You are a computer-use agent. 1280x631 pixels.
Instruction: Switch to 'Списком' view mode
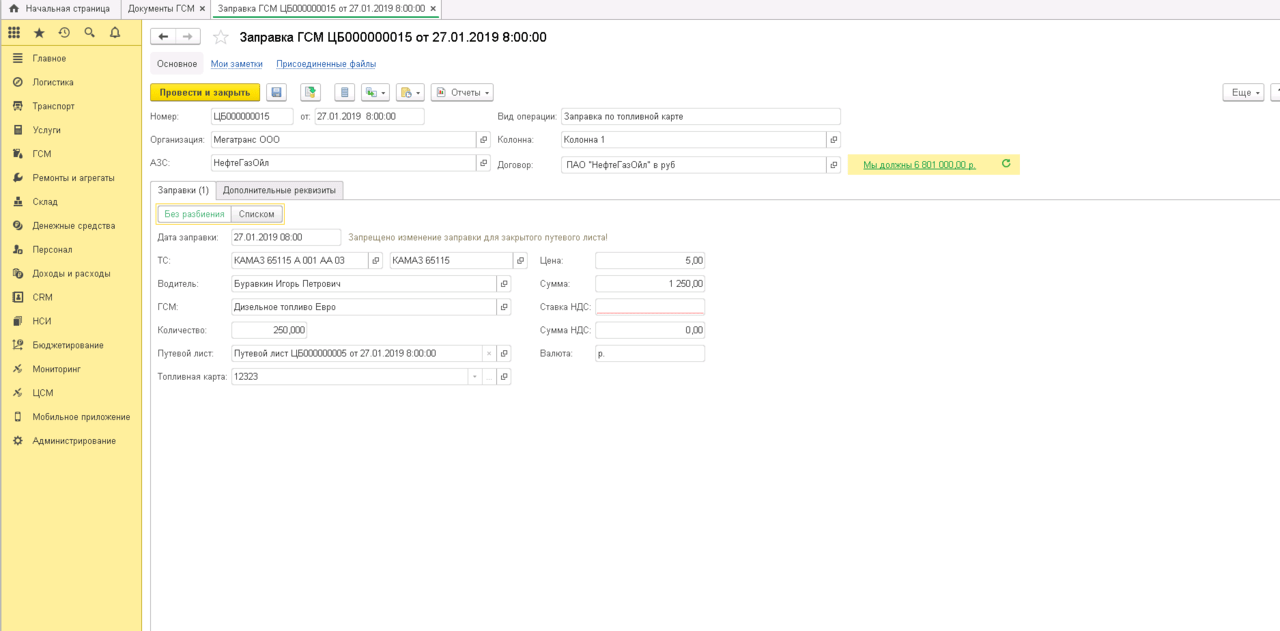coord(257,214)
